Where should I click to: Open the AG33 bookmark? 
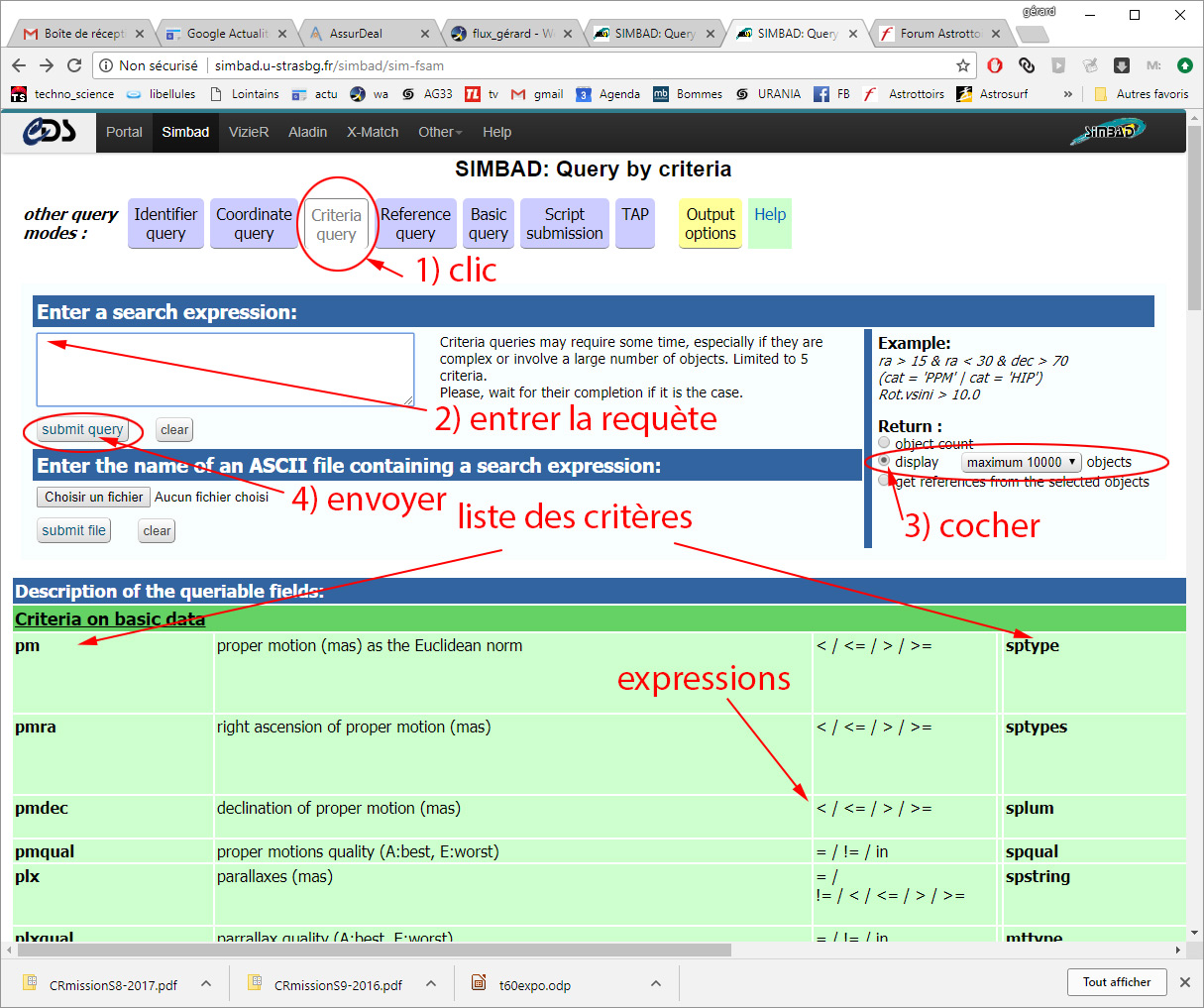click(427, 94)
